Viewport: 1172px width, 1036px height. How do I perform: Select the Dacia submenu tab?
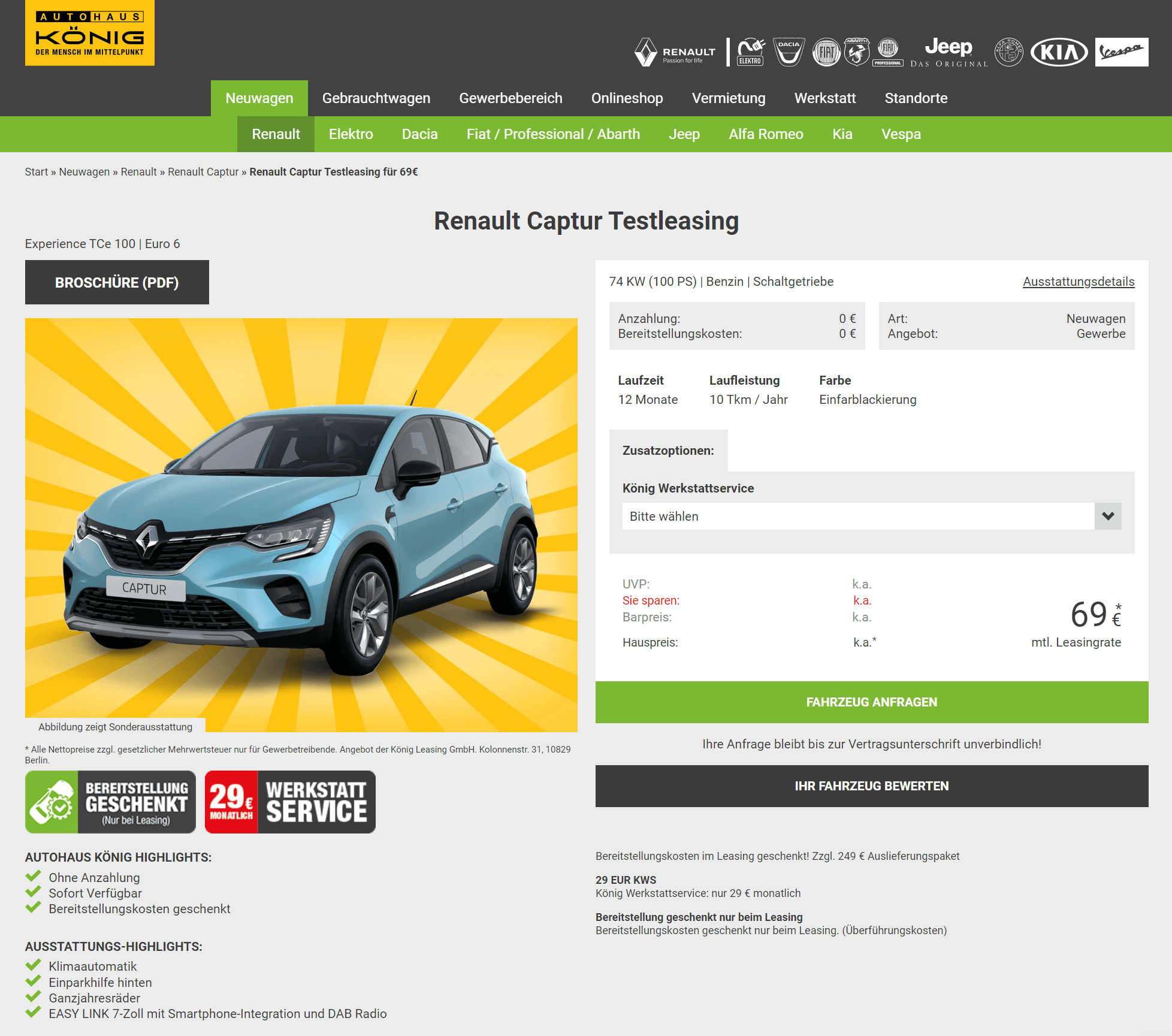click(420, 134)
